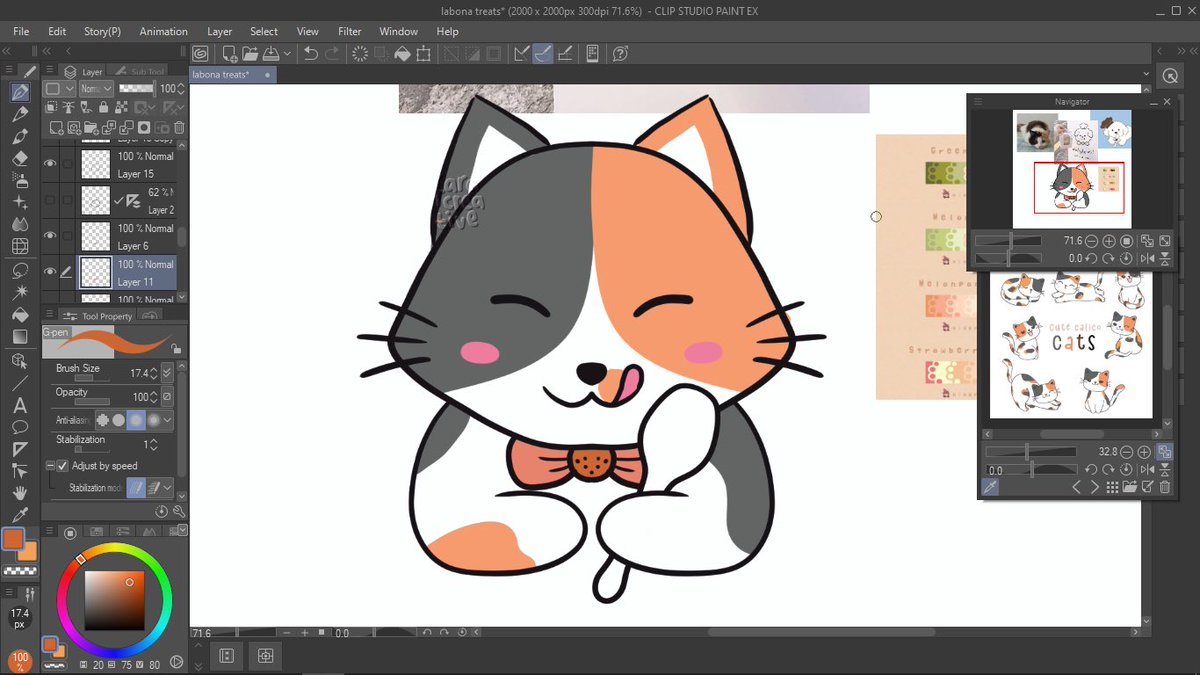Create a new layer folder icon
This screenshot has width=1200, height=675.
(92, 127)
